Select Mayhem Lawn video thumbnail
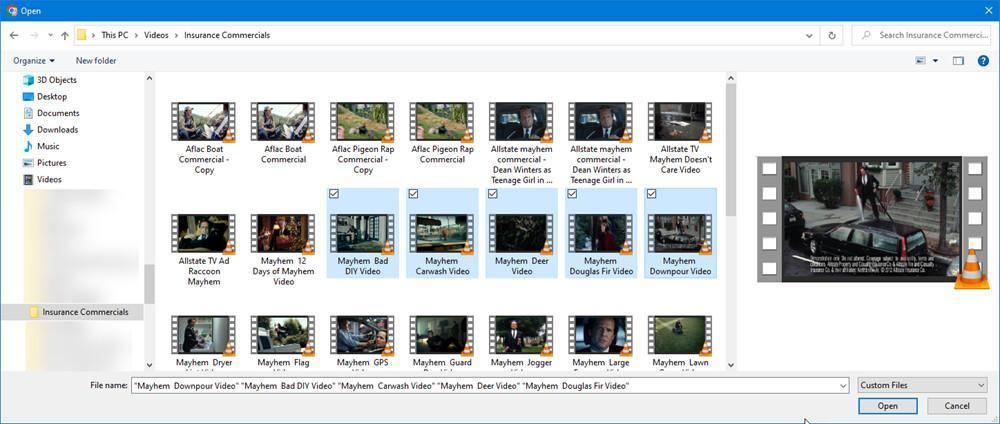The image size is (1000, 424). tap(680, 335)
